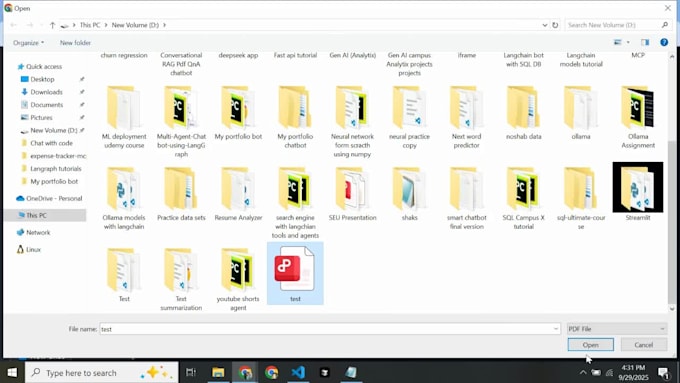Viewport: 680px width, 383px height.
Task: Open Pictures in the sidebar
Action: tap(41, 118)
